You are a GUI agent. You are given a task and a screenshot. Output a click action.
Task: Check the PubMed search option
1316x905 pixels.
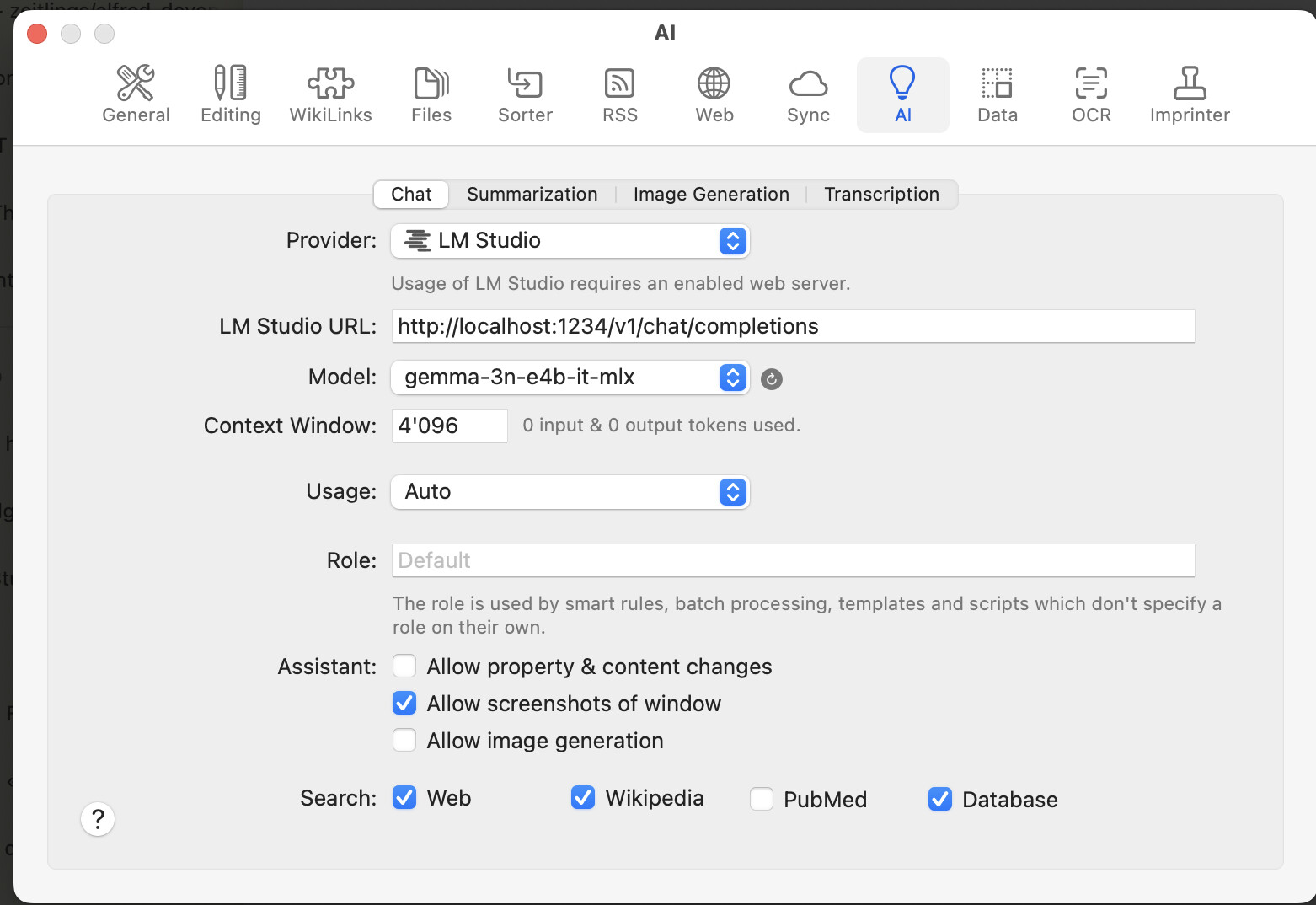(762, 799)
